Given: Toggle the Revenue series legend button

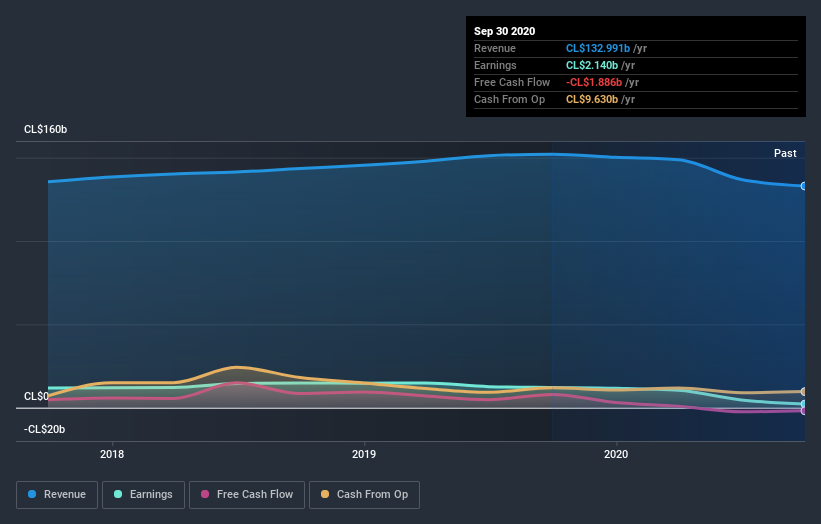Looking at the screenshot, I should point(57,495).
